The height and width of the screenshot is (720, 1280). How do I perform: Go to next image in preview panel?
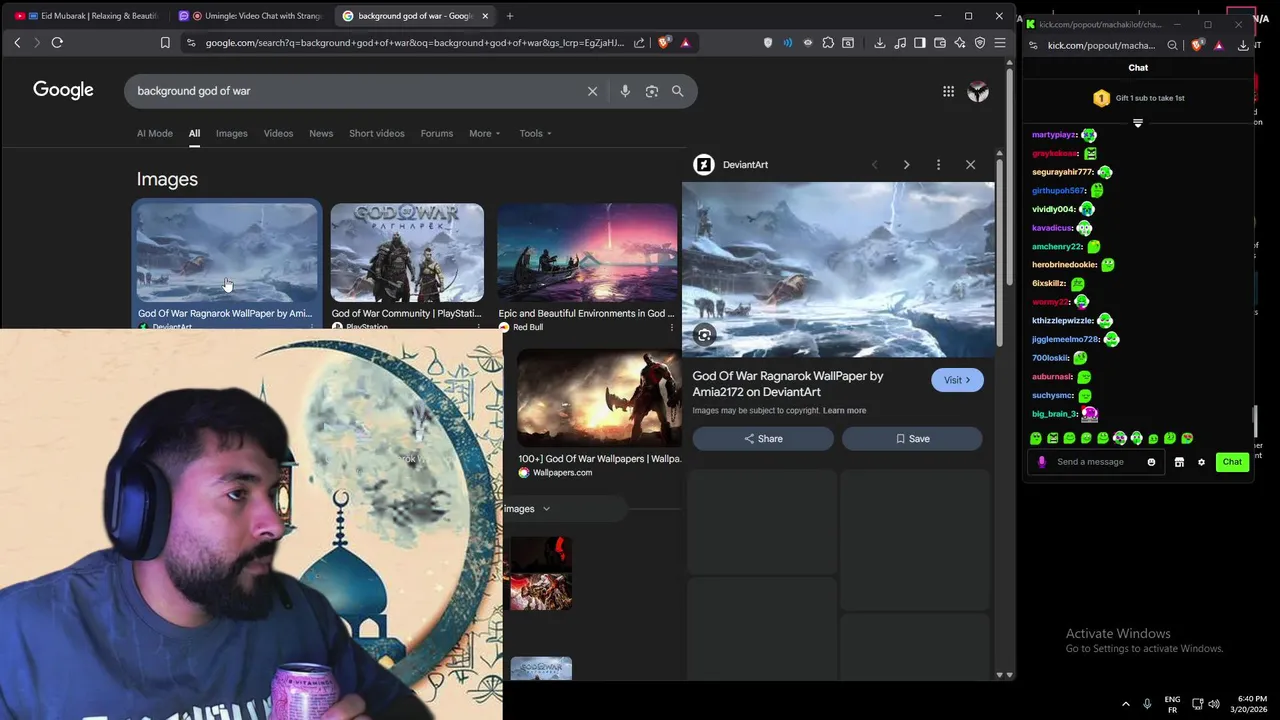click(906, 165)
